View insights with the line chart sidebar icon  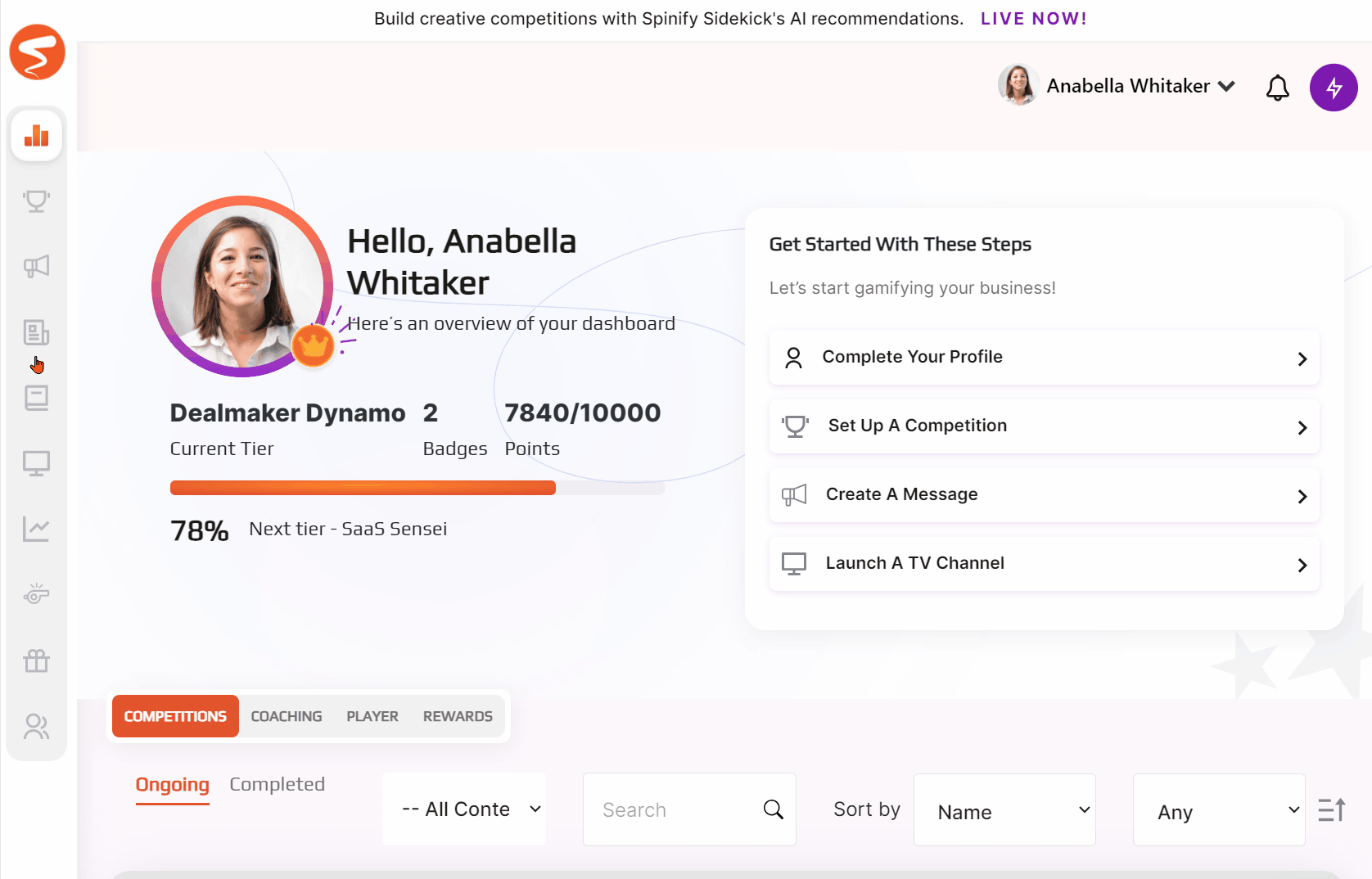pos(36,528)
